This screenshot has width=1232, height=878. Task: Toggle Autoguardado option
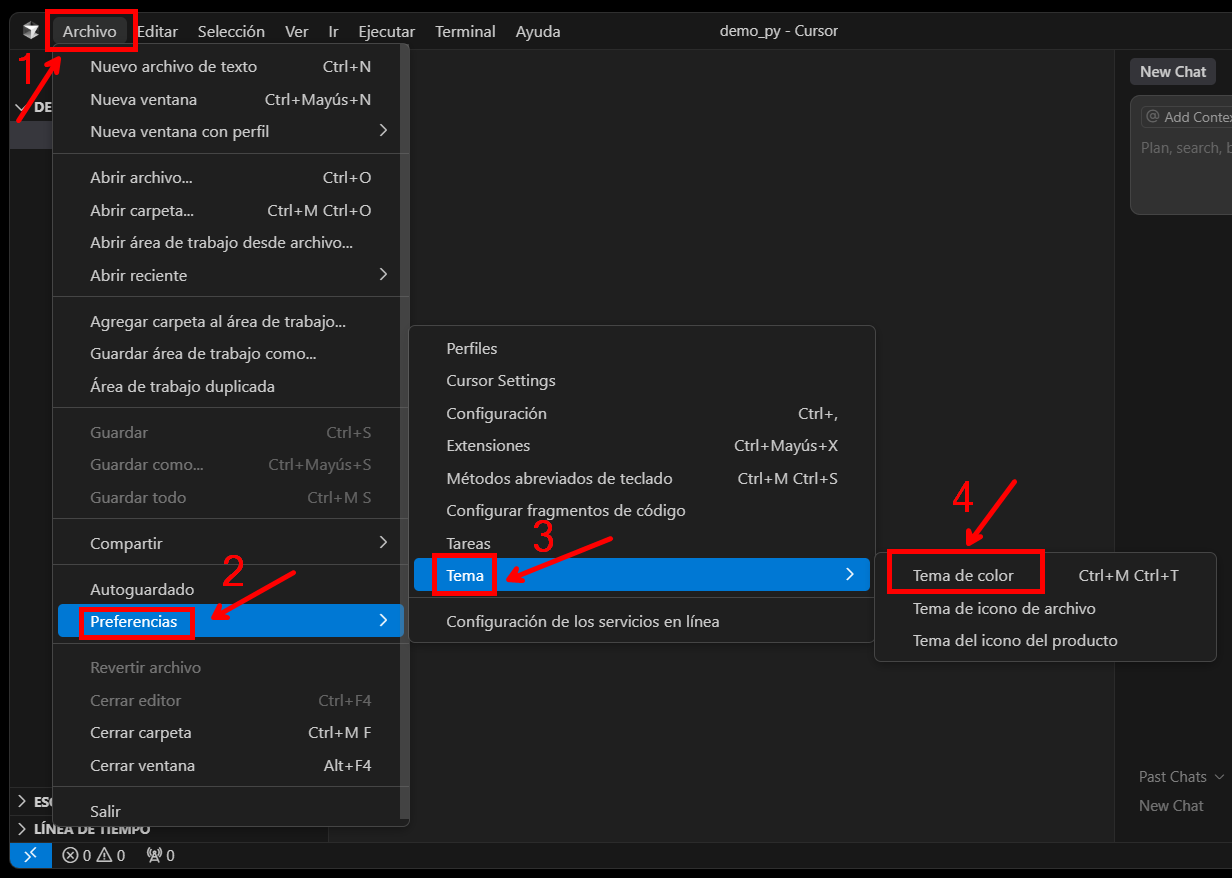230,589
